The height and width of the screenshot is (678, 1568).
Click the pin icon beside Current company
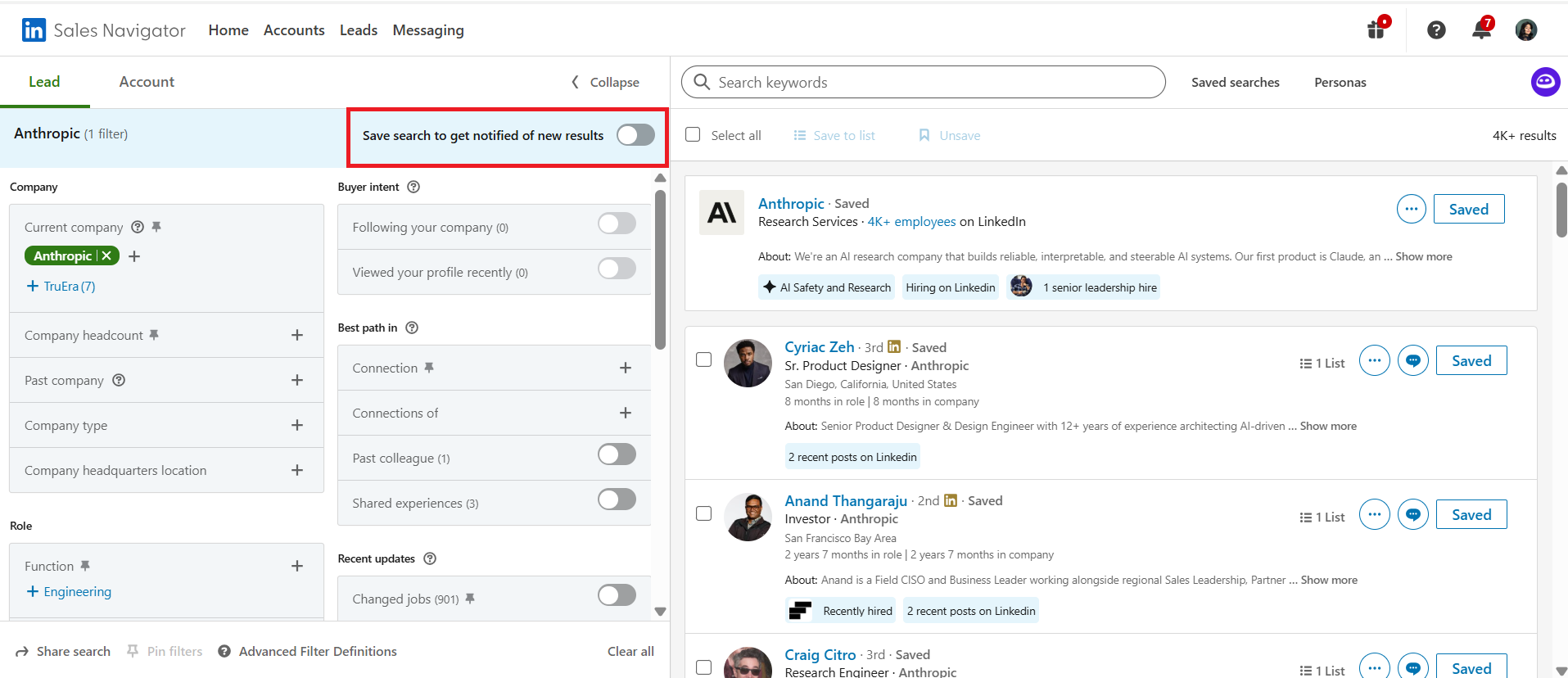click(156, 227)
